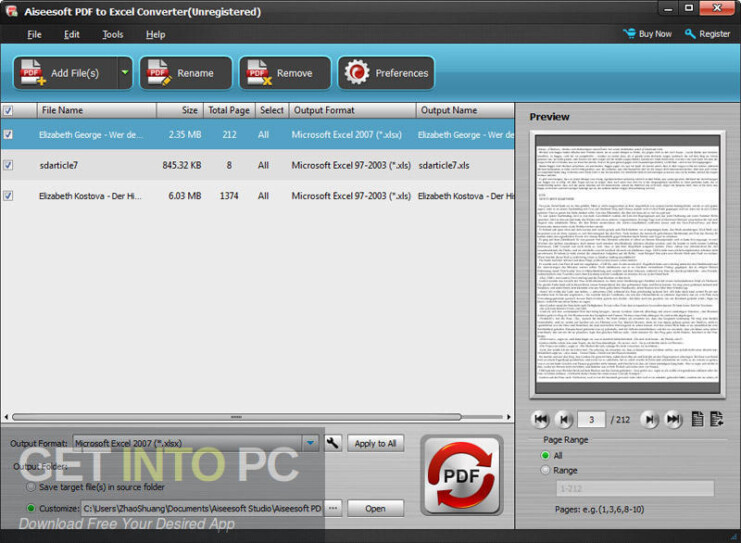Uncheck the Elizabeth Kostova file checkbox
This screenshot has width=741, height=543.
tap(8, 195)
